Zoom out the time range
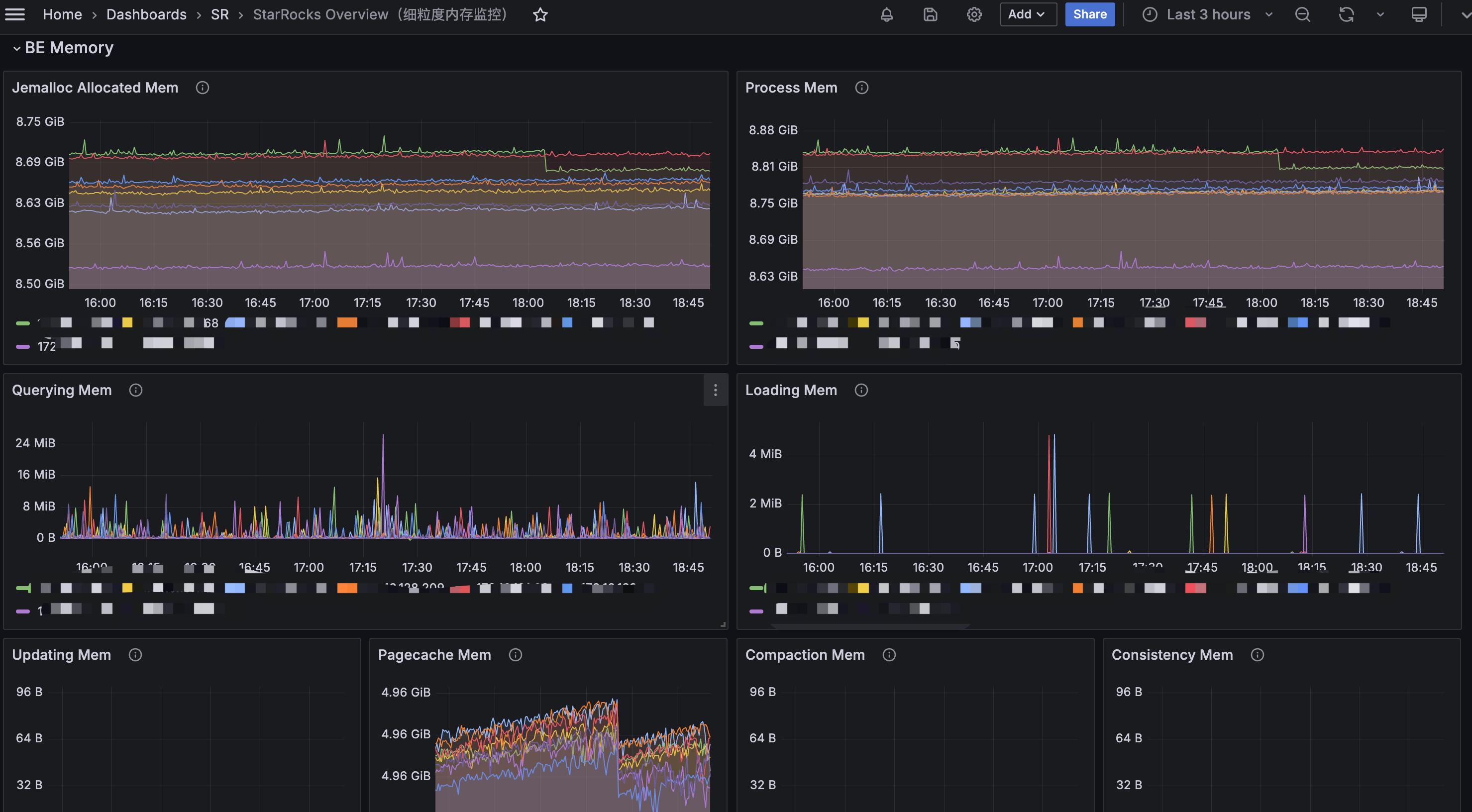Viewport: 1472px width, 812px height. 1302,15
